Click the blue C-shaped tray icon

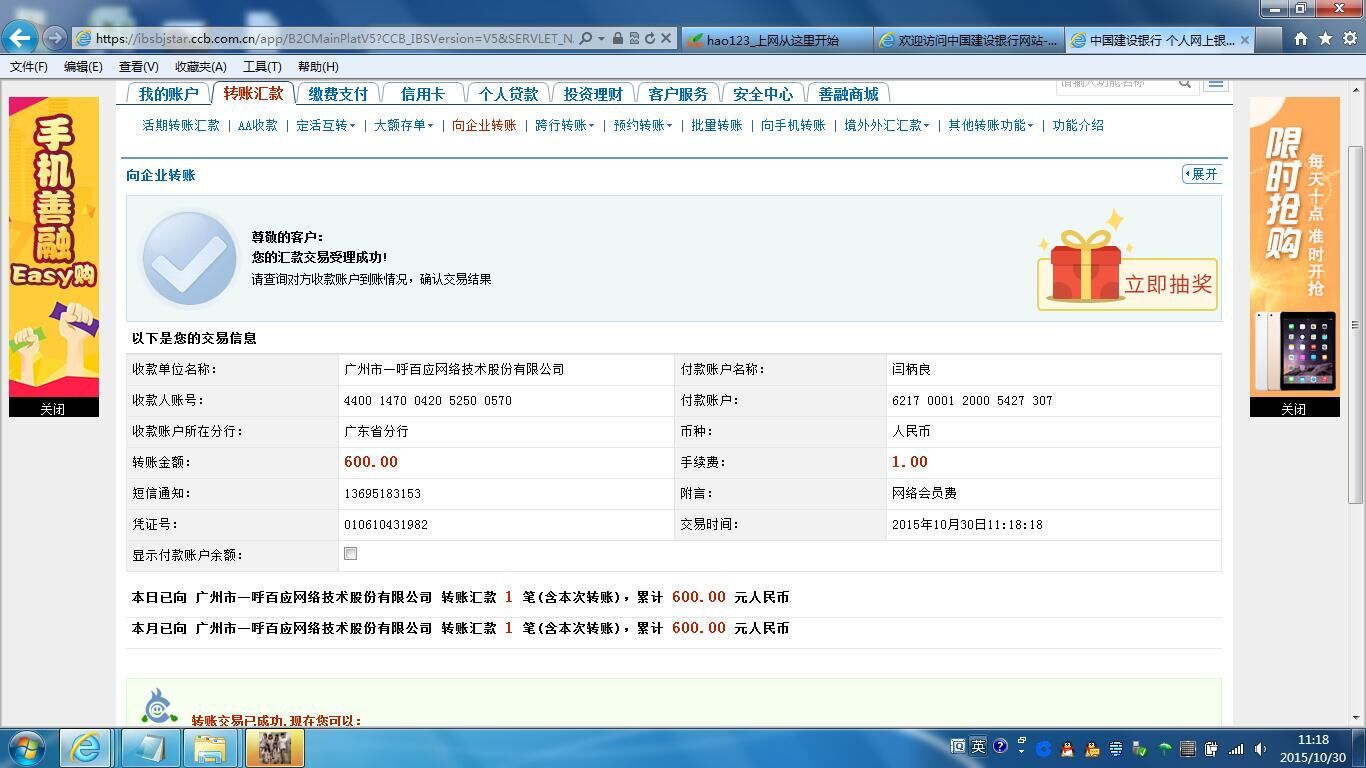click(x=1043, y=749)
